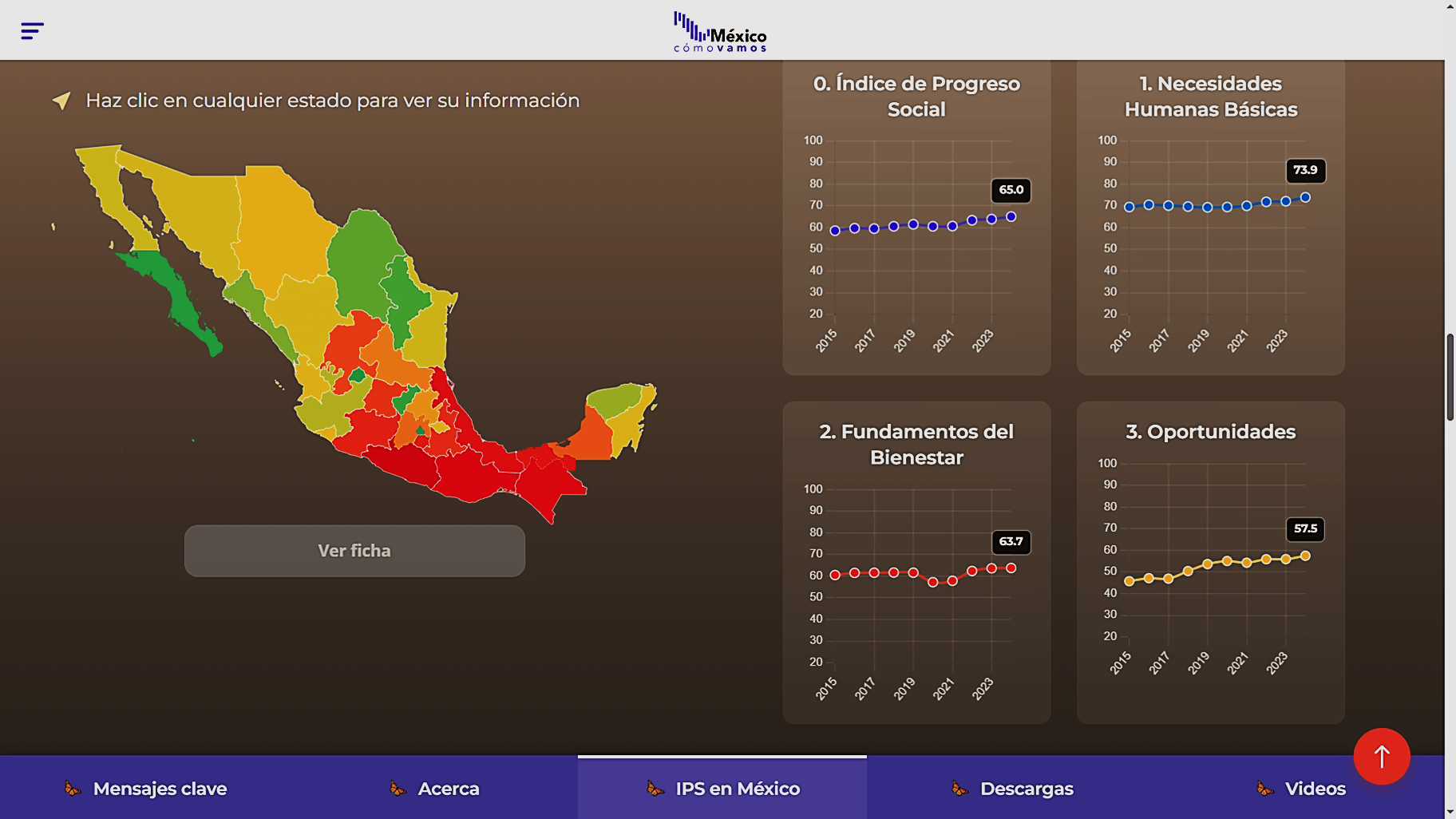Click the butterfly icon beside Descargas
This screenshot has width=1456, height=819.
pos(959,789)
